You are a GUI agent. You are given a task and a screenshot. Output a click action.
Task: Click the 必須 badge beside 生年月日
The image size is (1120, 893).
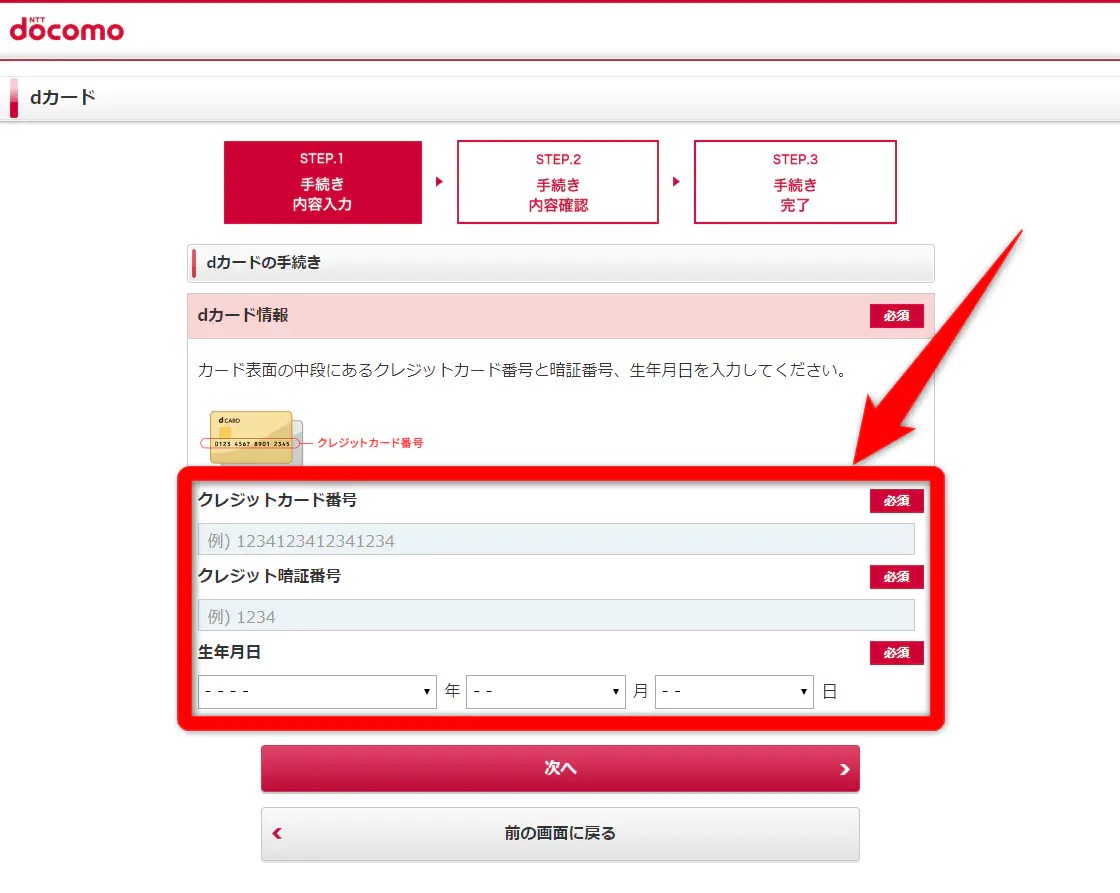896,653
